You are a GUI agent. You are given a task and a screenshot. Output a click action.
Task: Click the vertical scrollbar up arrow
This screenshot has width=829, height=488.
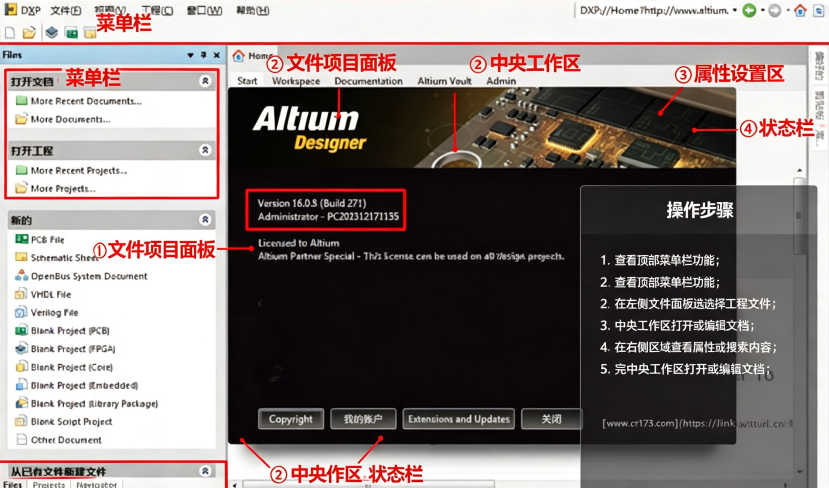[799, 170]
